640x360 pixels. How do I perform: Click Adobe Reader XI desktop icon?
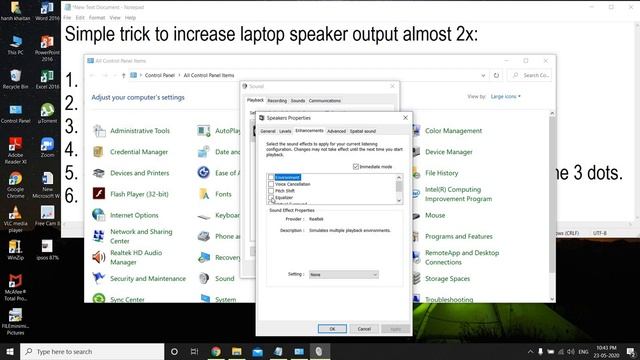click(x=16, y=151)
